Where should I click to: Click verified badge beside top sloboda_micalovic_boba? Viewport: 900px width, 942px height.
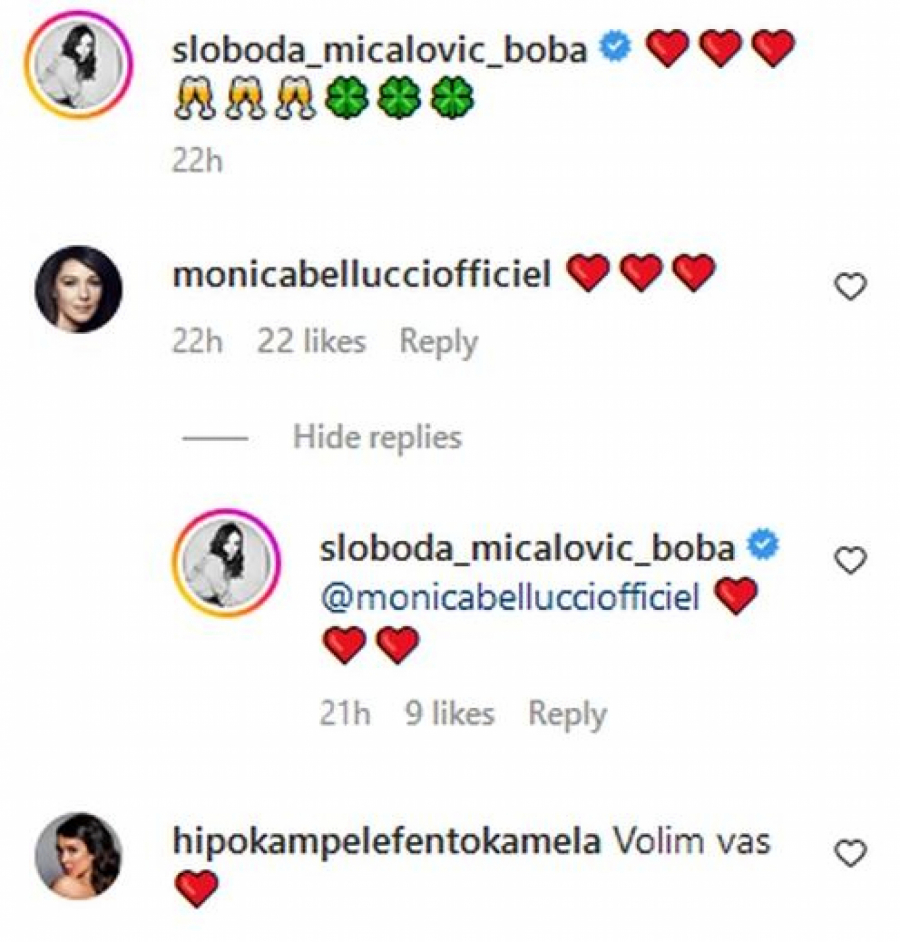(616, 48)
